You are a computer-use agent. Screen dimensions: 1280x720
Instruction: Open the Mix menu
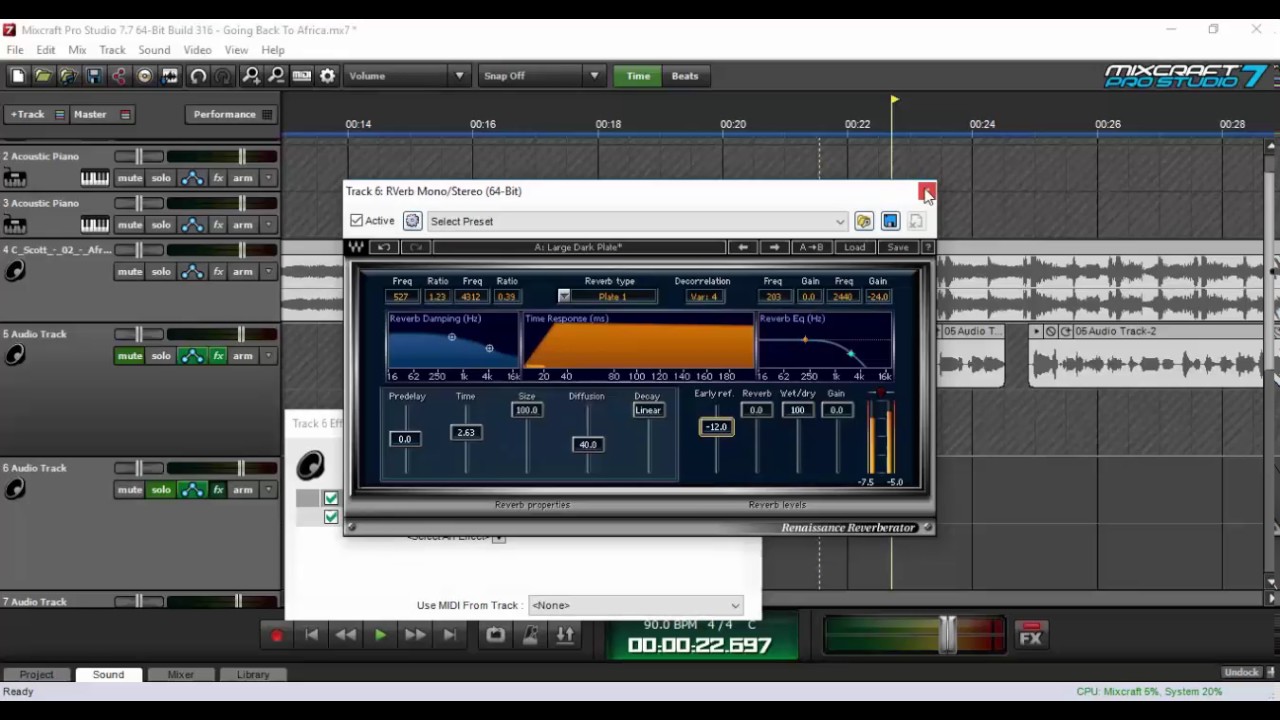[77, 50]
